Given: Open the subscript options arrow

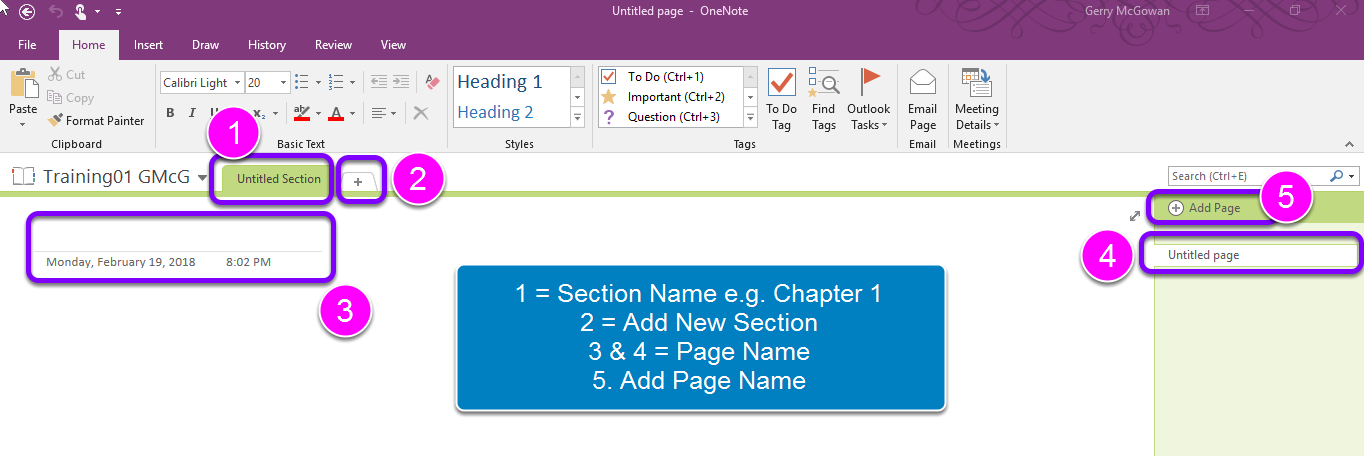Looking at the screenshot, I should 277,113.
